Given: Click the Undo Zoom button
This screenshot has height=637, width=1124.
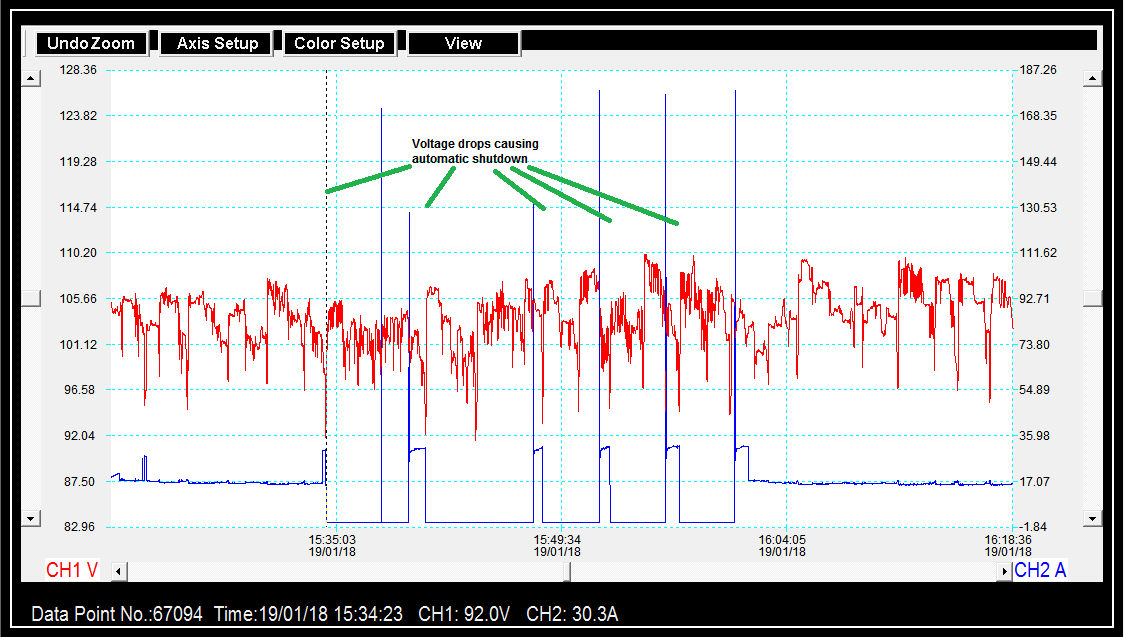Looking at the screenshot, I should [91, 44].
